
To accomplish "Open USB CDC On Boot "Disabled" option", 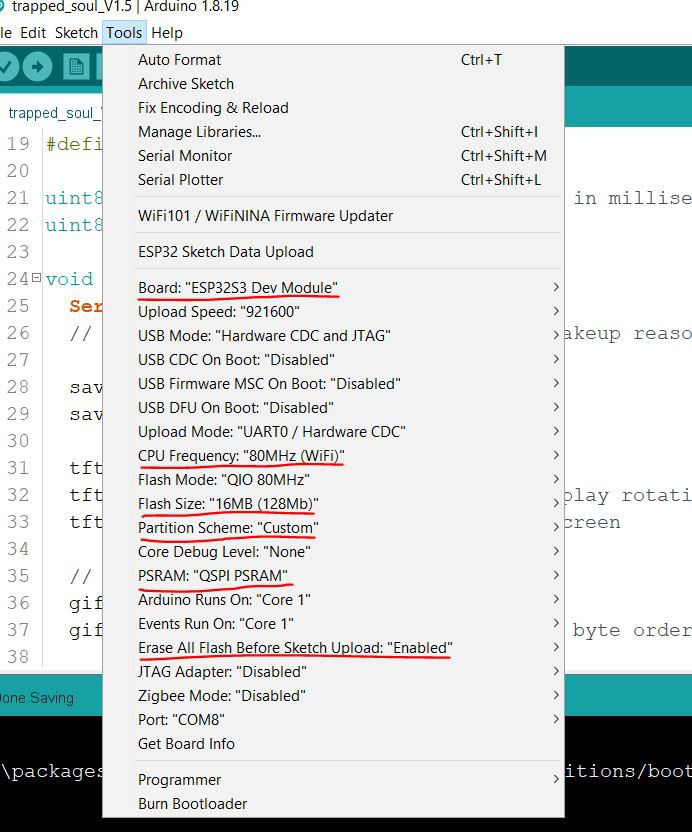I will click(x=333, y=360).
